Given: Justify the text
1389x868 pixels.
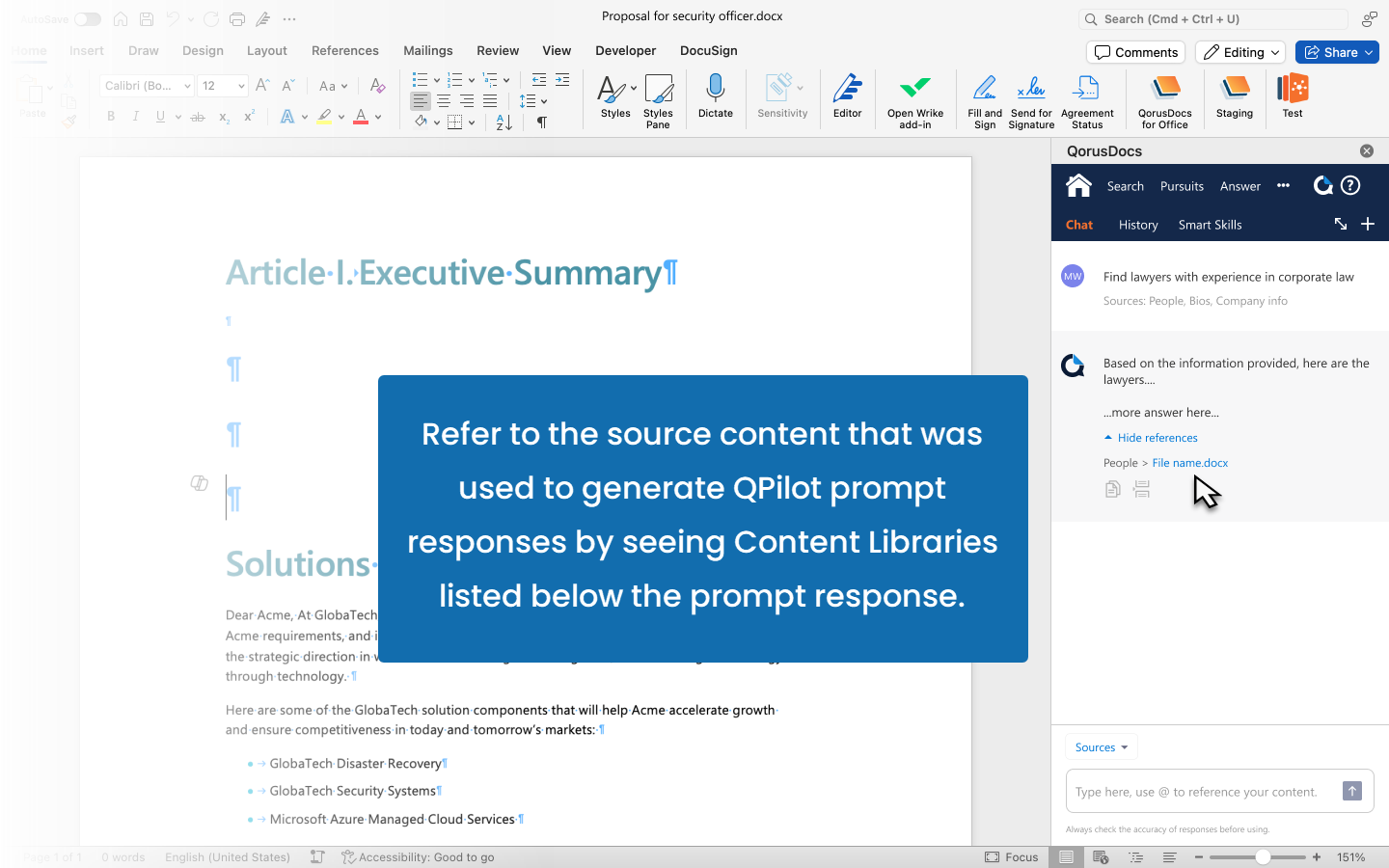Looking at the screenshot, I should tap(490, 101).
